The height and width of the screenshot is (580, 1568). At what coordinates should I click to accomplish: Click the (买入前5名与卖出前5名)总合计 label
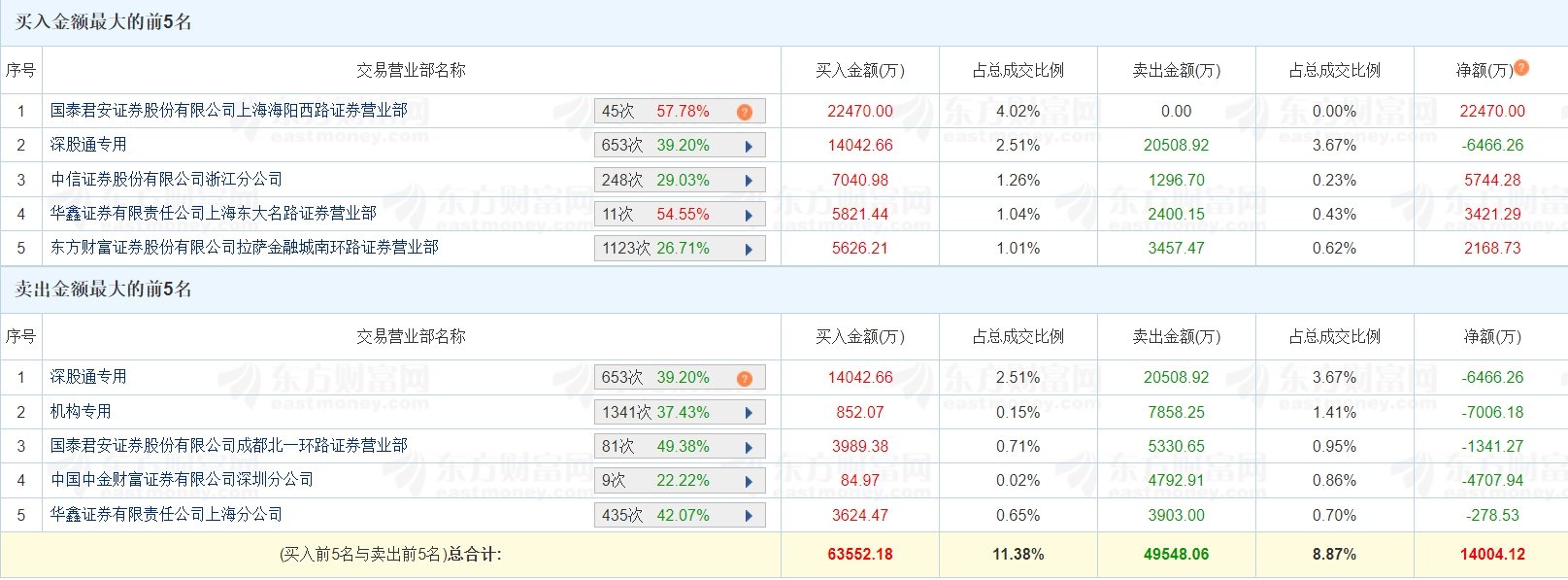pyautogui.click(x=390, y=555)
